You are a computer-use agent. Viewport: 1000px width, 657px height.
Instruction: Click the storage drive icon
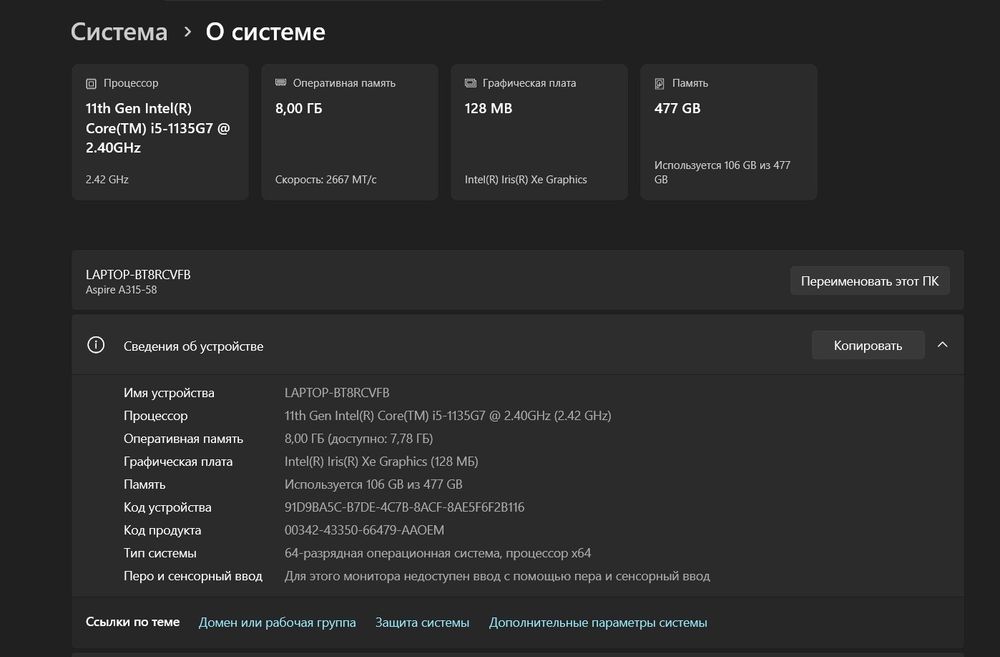coord(659,84)
